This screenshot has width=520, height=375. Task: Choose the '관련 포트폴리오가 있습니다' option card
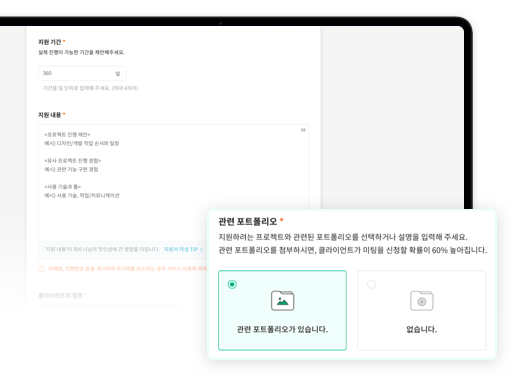pyautogui.click(x=282, y=310)
